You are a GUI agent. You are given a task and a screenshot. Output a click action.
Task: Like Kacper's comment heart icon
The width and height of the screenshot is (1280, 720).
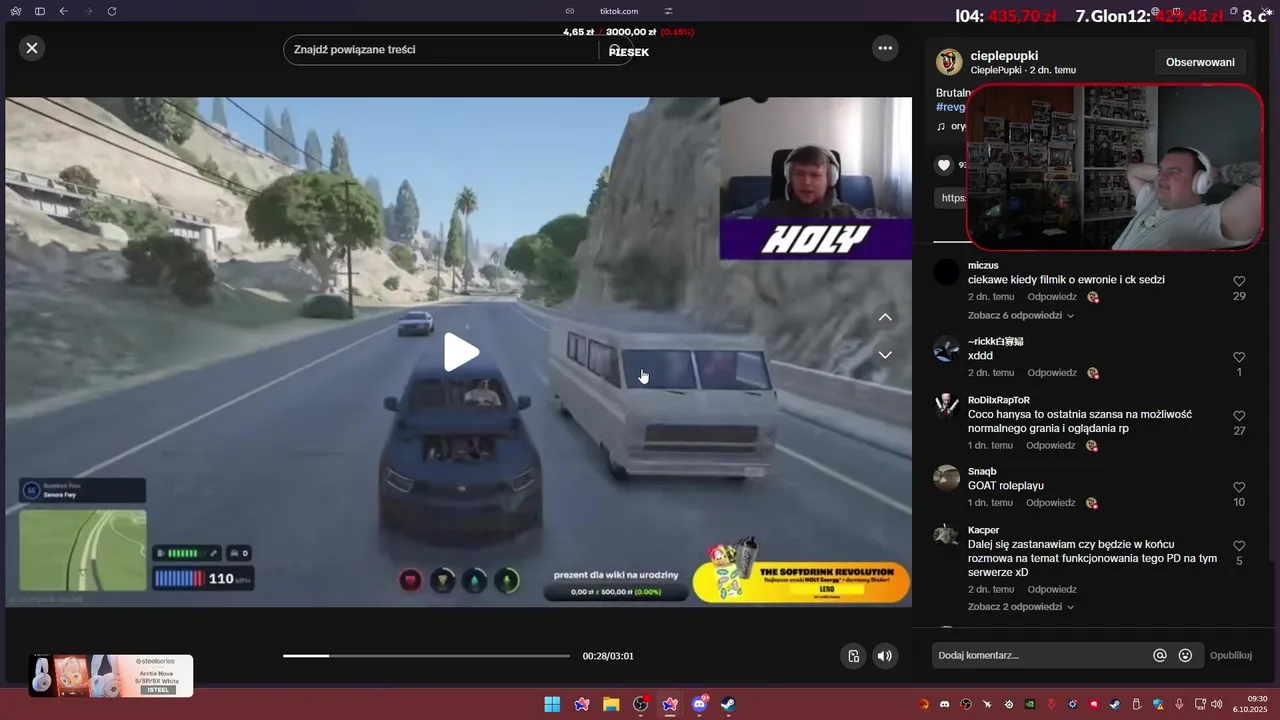[1239, 546]
